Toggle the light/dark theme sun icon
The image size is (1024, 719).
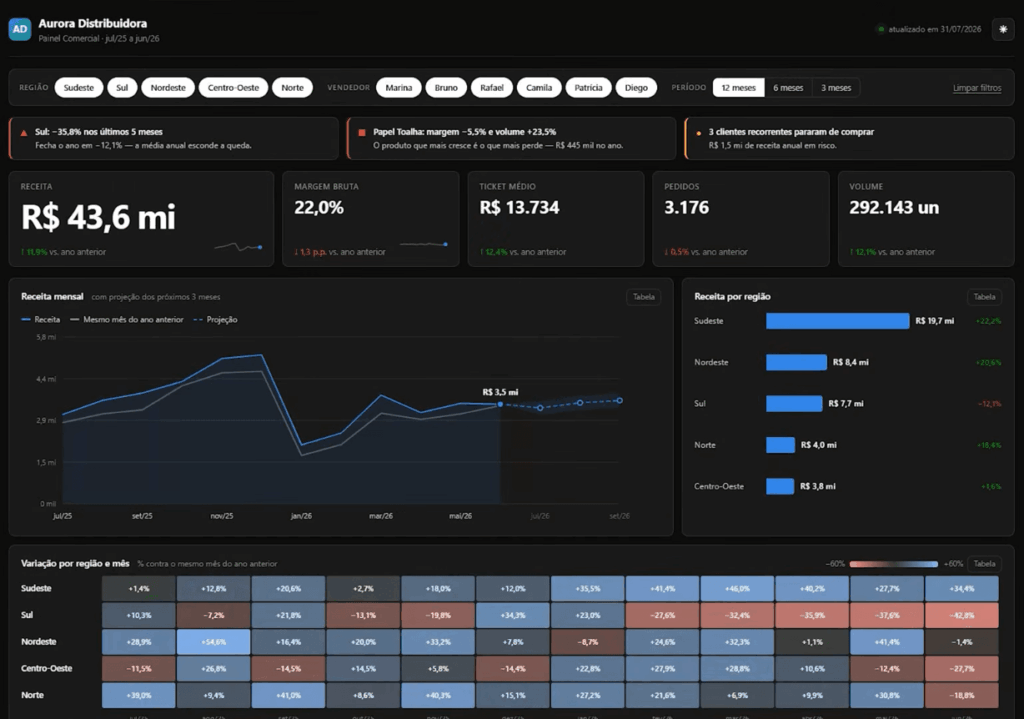pos(1003,29)
